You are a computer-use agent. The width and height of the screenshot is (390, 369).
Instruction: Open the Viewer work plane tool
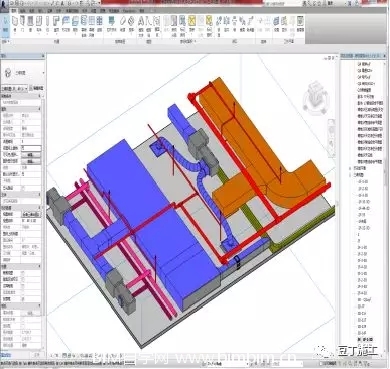click(x=300, y=24)
